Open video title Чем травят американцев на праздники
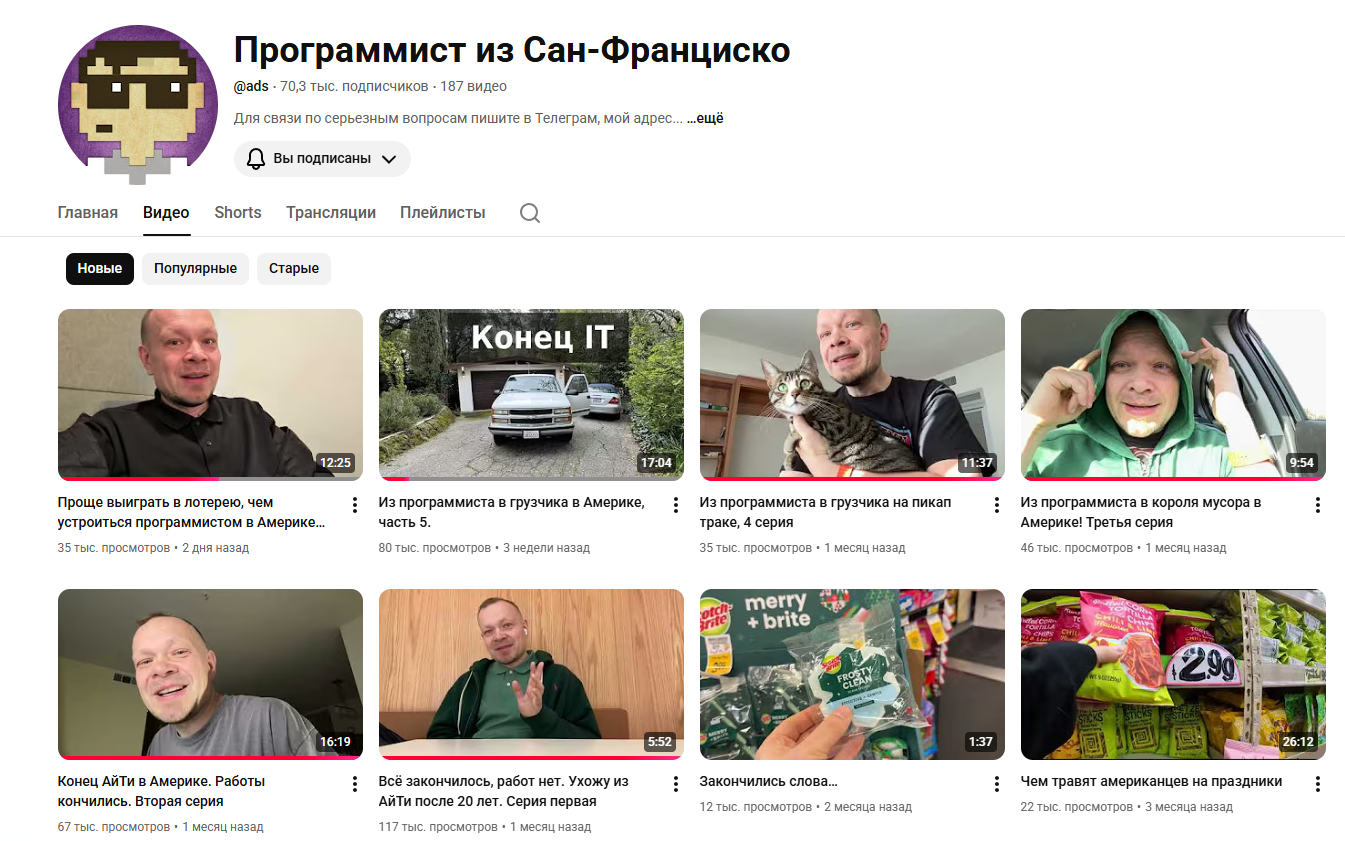This screenshot has height=841, width=1345. pyautogui.click(x=1151, y=781)
